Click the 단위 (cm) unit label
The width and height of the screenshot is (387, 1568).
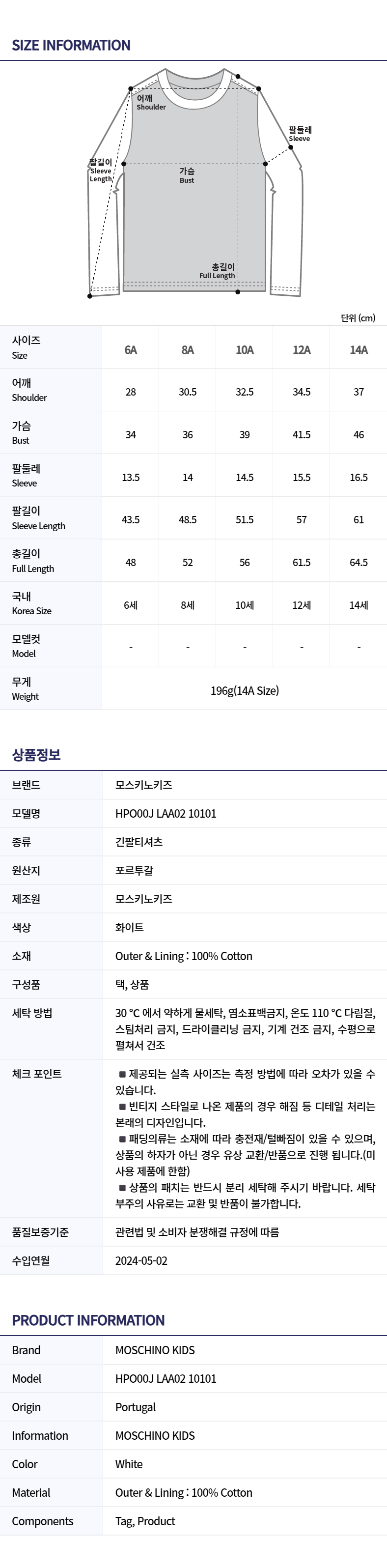(358, 318)
